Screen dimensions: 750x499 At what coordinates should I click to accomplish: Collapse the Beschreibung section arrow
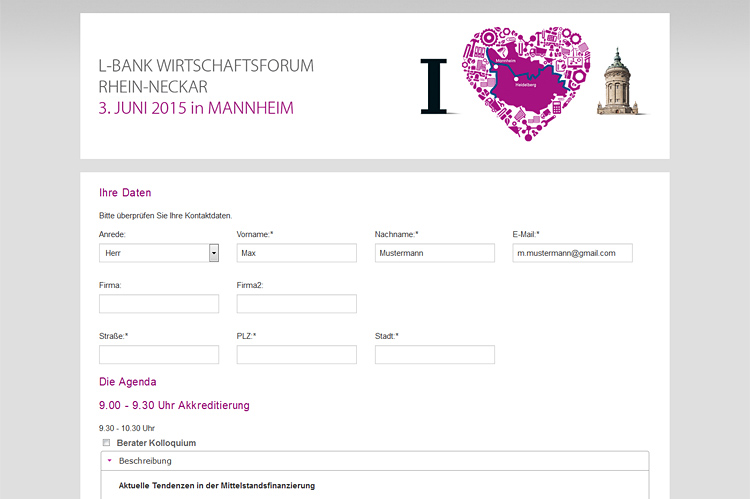110,461
